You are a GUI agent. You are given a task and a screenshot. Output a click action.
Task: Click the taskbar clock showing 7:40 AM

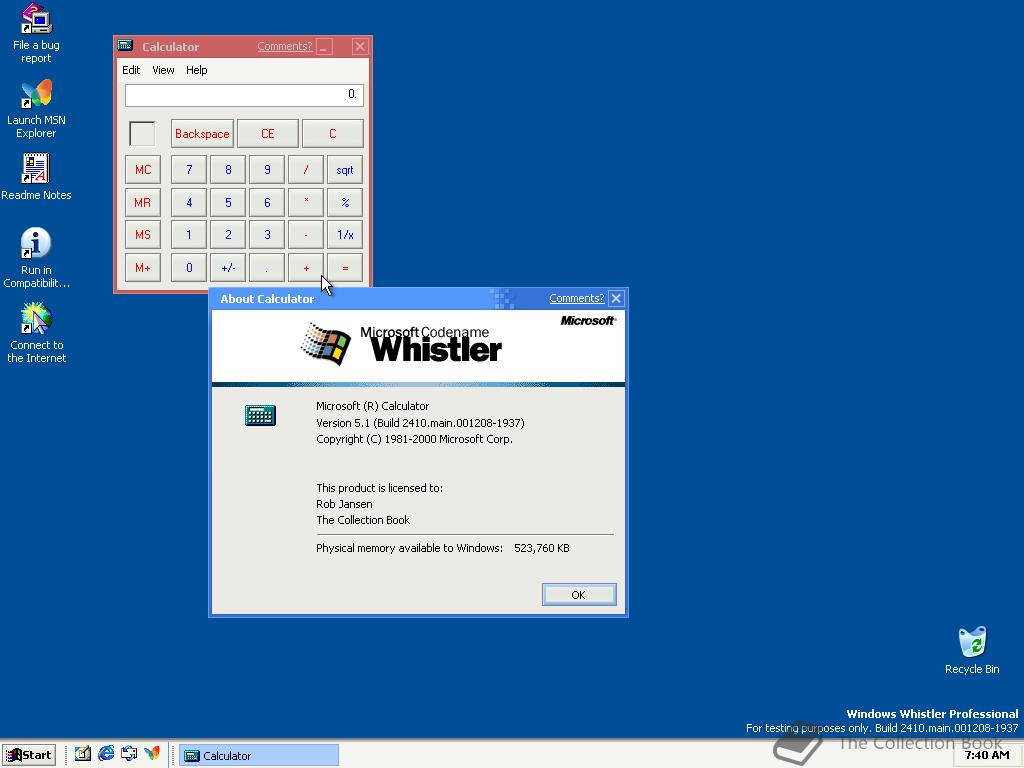(987, 755)
